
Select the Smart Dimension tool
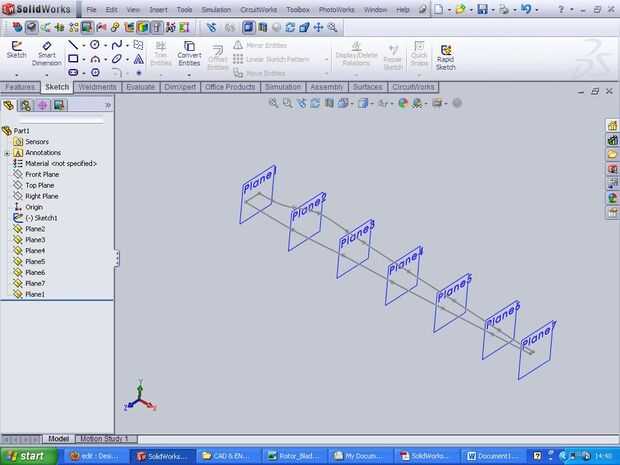47,54
